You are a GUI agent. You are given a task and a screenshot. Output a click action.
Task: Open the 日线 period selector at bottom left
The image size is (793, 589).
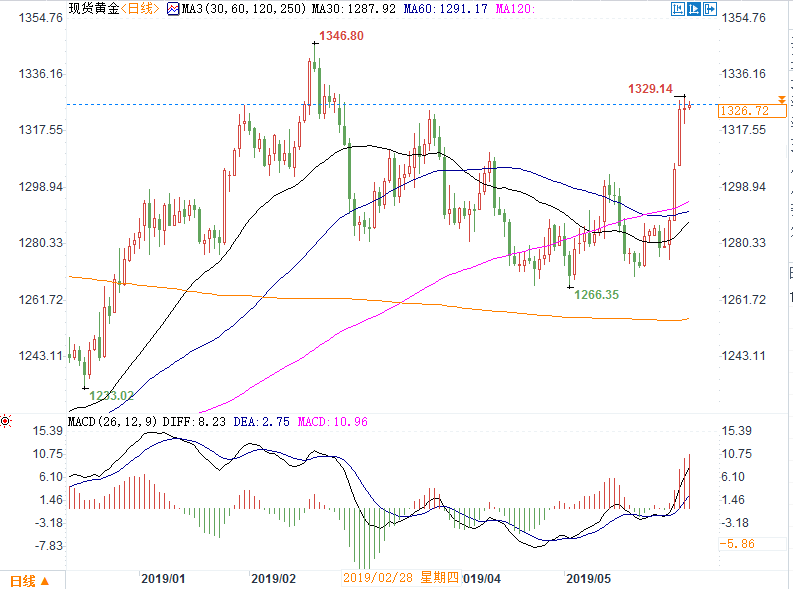[x=29, y=581]
